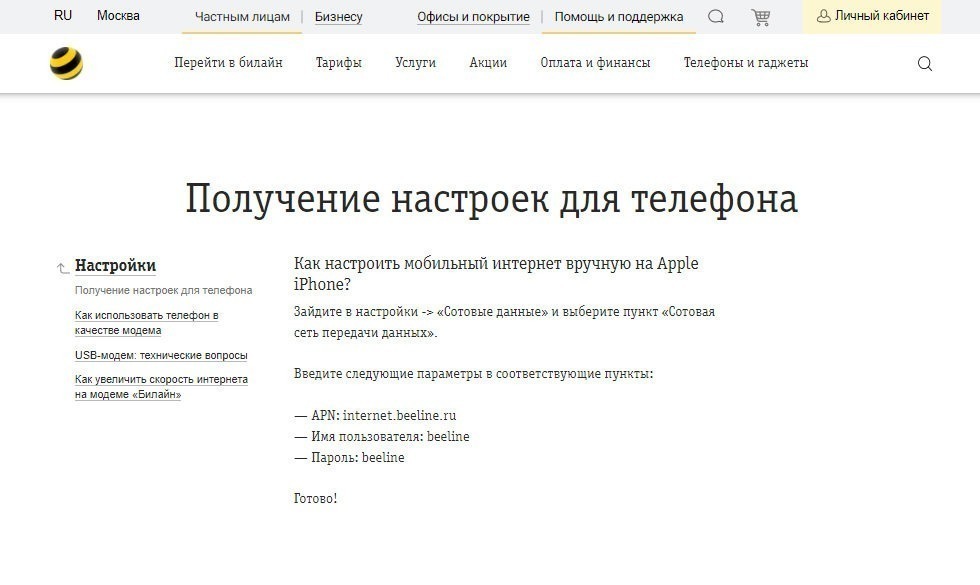Viewport: 980px width, 585px height.
Task: Open search using the magnifier beside Телефоны и гаджеты
Action: point(925,63)
